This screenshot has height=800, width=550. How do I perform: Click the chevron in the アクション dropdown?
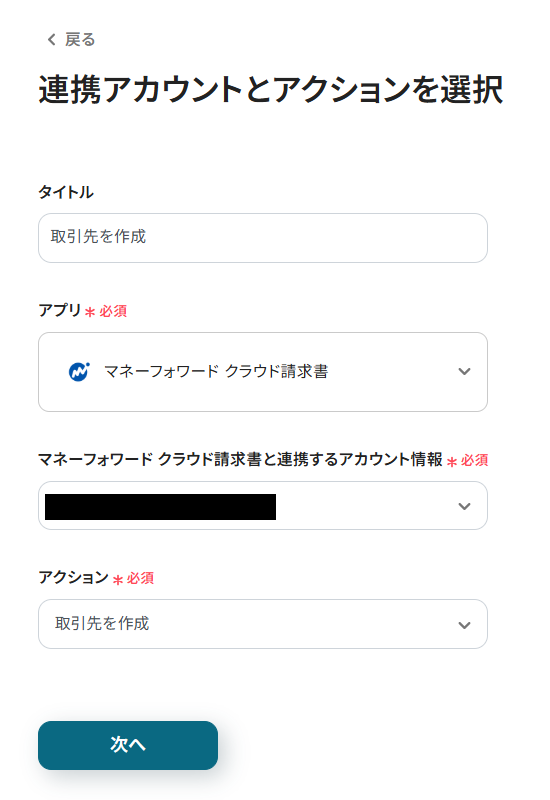464,625
